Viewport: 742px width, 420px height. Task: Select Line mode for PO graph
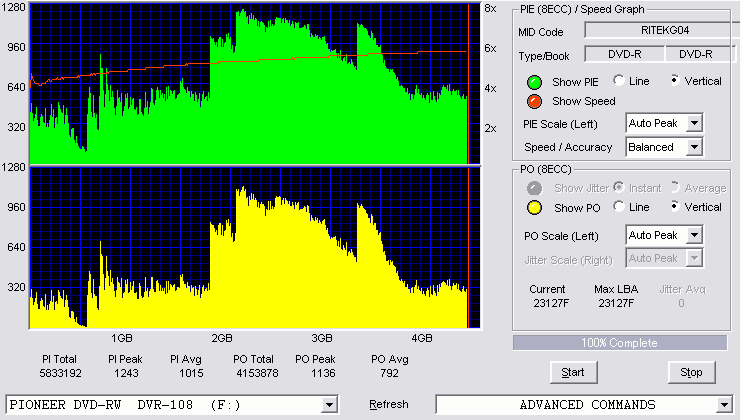tap(618, 206)
